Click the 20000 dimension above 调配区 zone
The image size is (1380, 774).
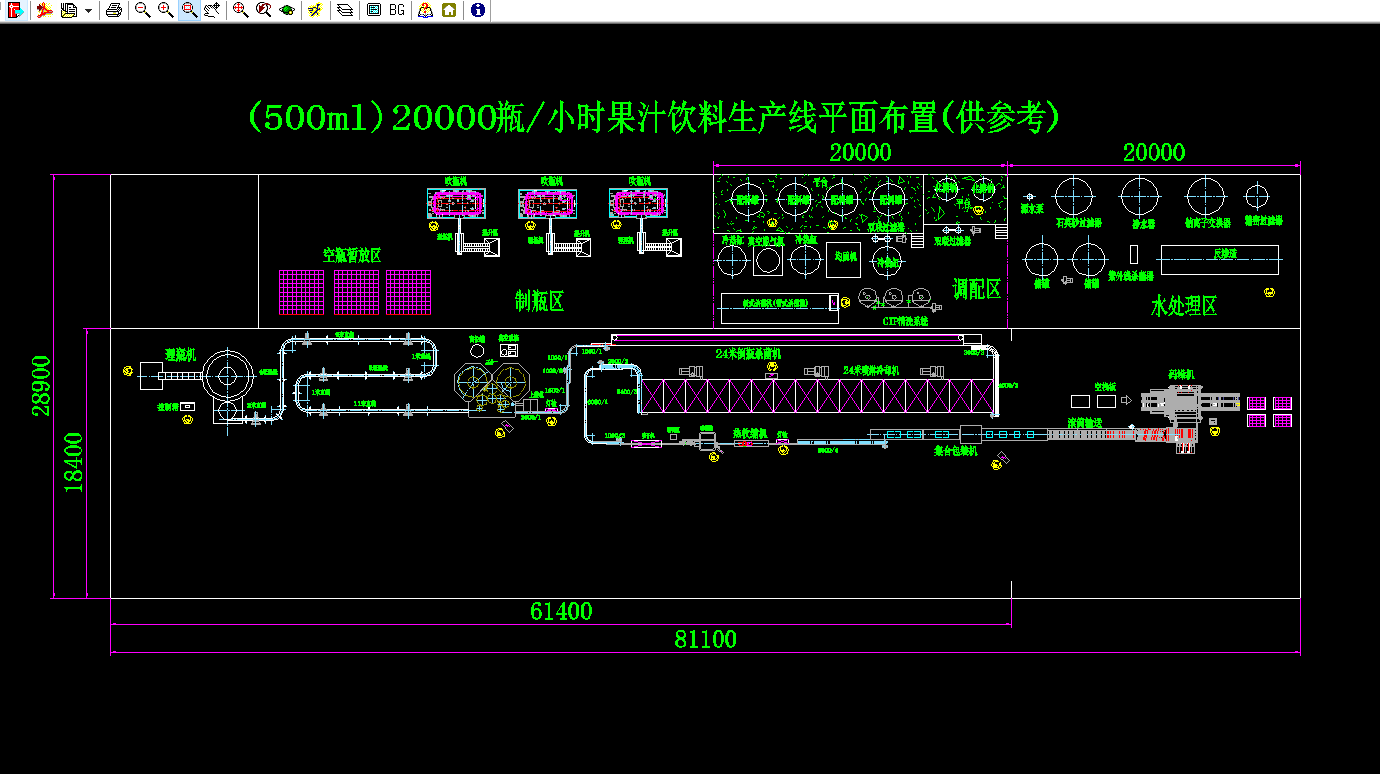coord(860,152)
